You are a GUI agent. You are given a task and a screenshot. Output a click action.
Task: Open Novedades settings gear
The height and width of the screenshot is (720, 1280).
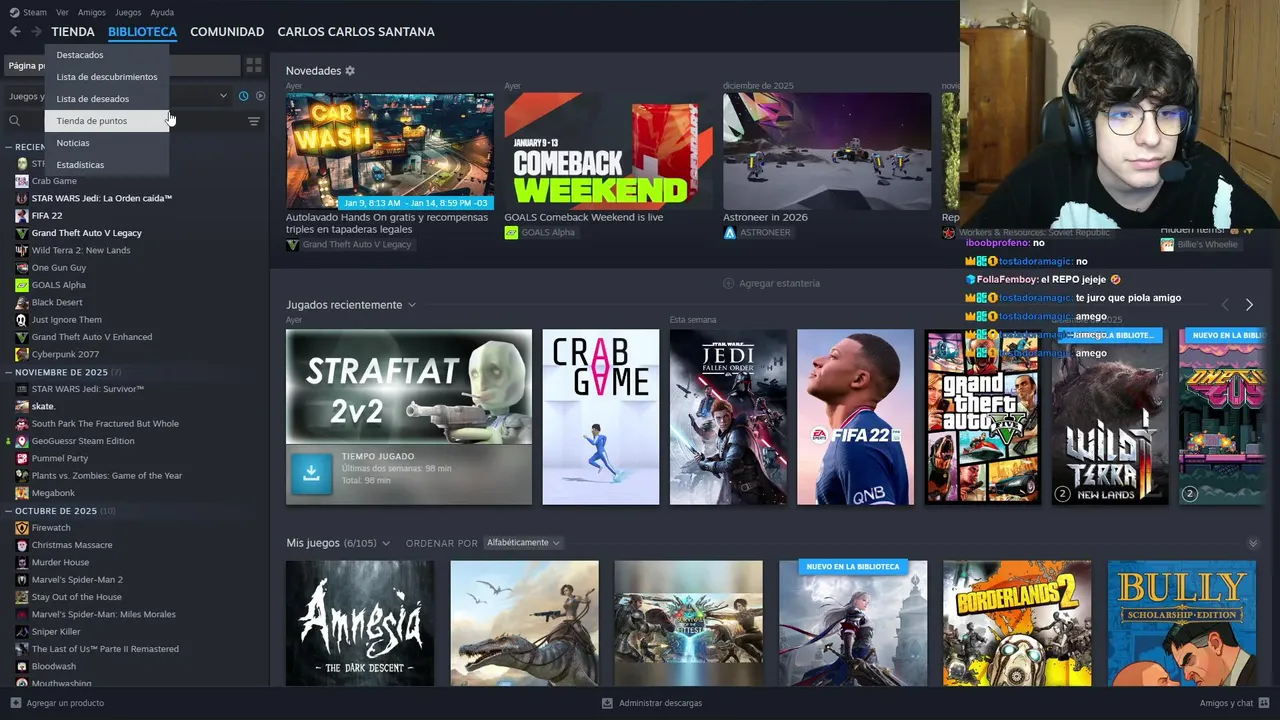pos(350,71)
